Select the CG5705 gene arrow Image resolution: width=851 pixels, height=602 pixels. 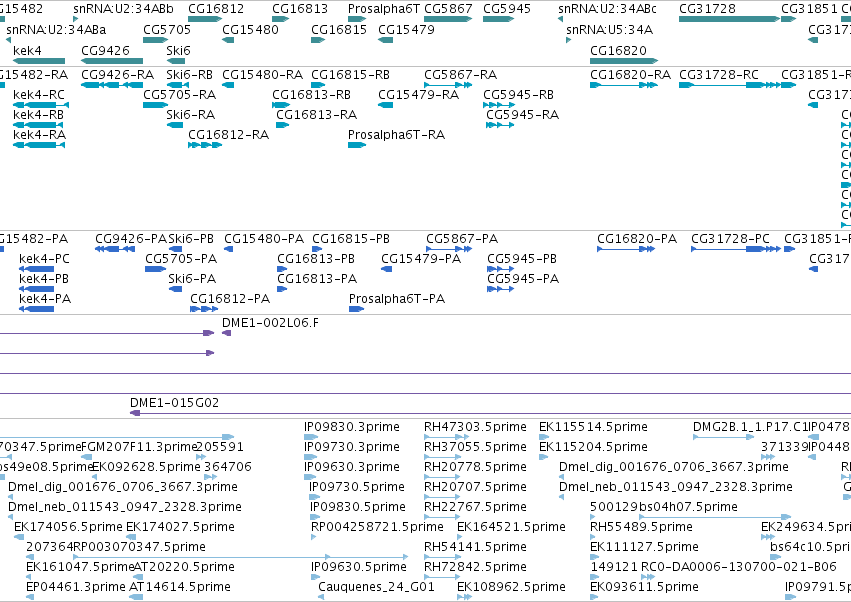(x=156, y=40)
